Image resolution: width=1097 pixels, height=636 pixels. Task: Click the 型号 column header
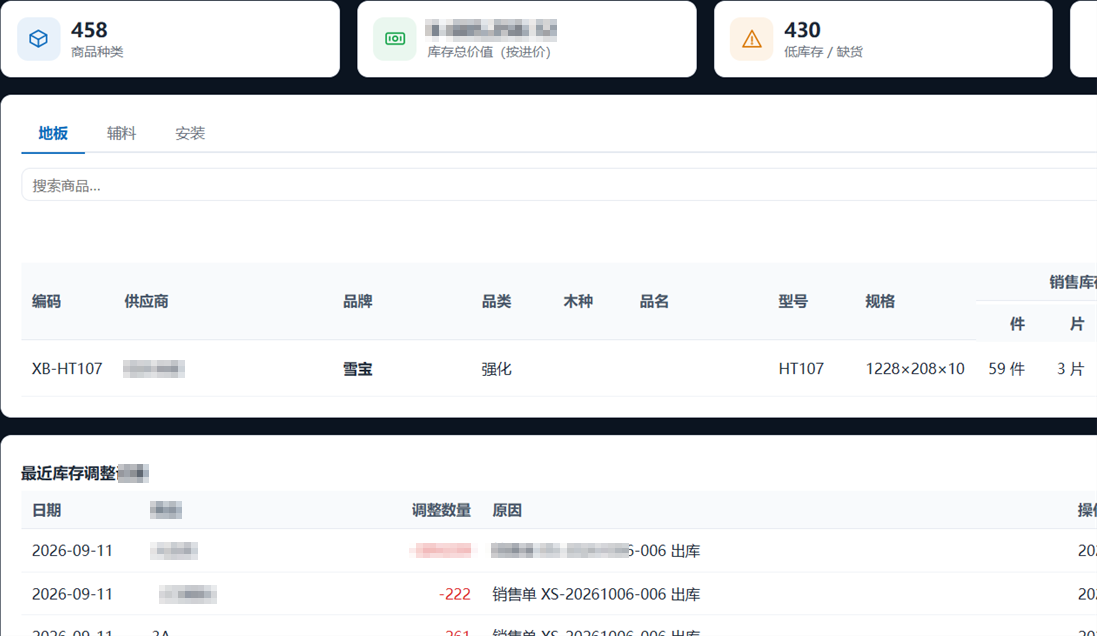793,302
